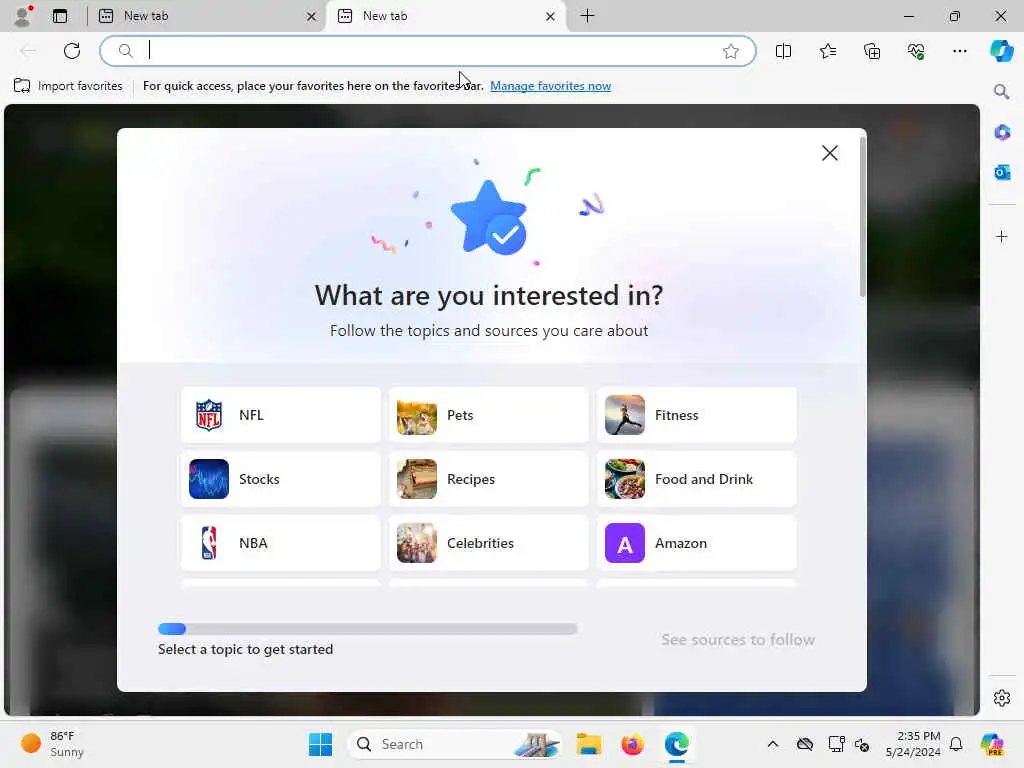Open the notifications bell icon
Image resolution: width=1024 pixels, height=768 pixels.
click(956, 744)
